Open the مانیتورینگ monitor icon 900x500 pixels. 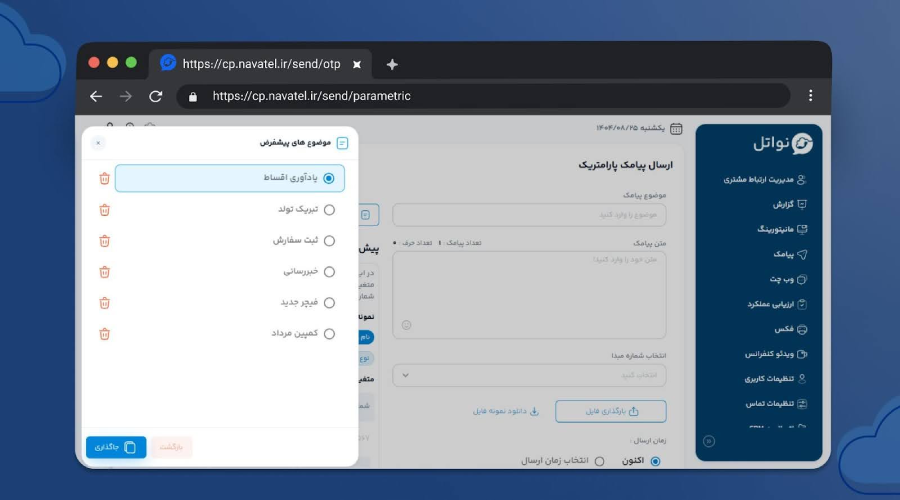point(802,230)
